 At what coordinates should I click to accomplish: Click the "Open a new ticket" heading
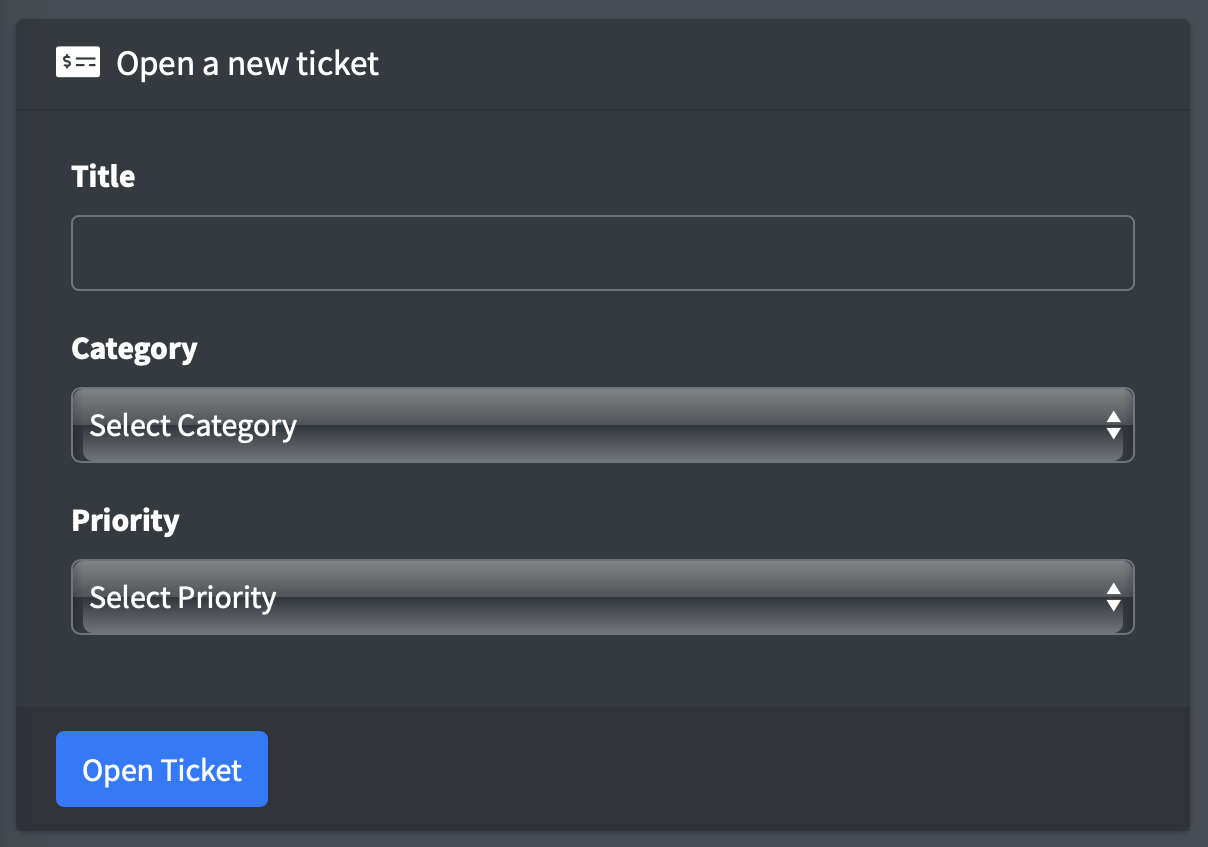pos(247,64)
